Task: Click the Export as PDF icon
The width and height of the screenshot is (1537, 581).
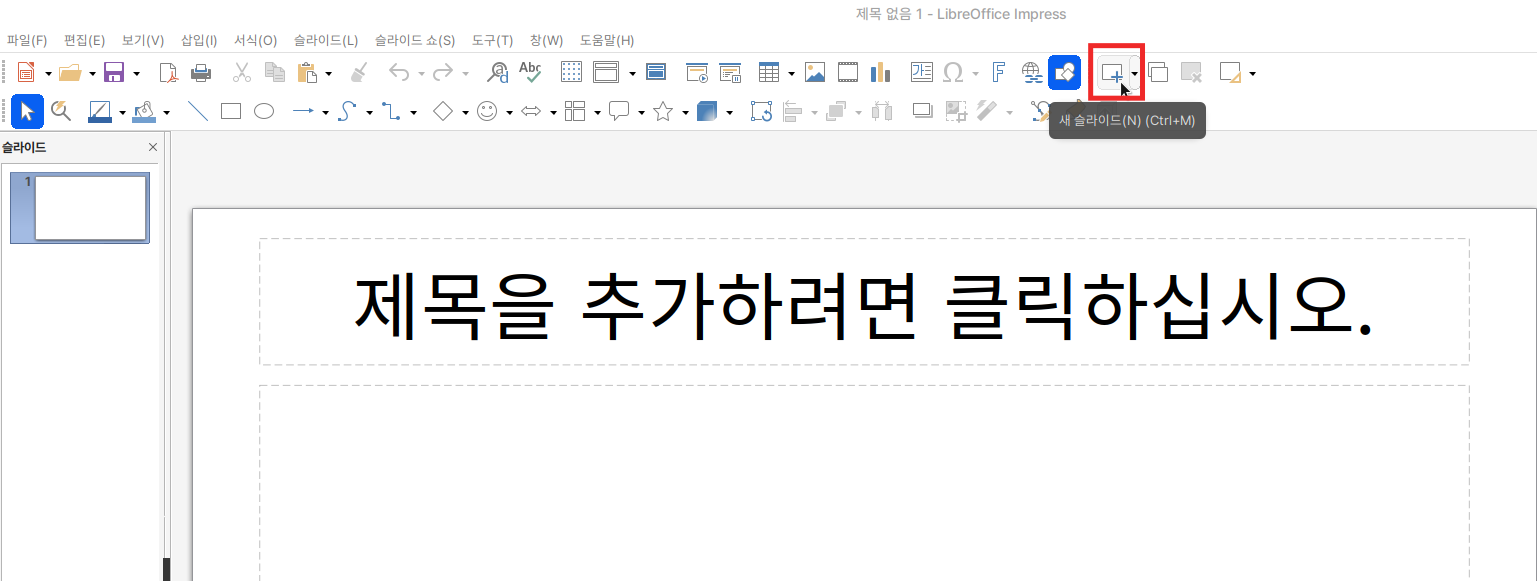Action: 168,73
